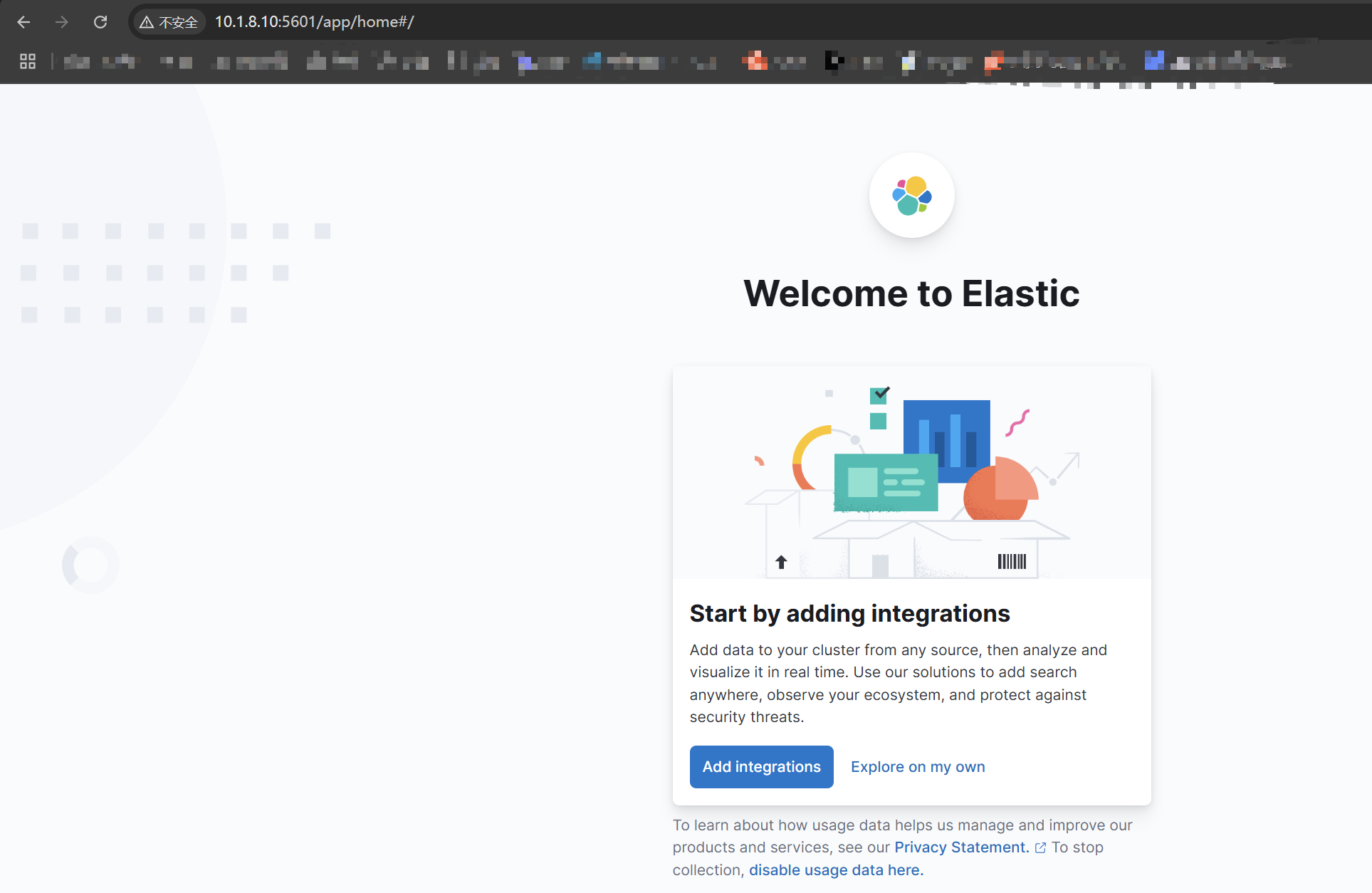
Task: Click the integrations illustration image
Action: tap(911, 474)
